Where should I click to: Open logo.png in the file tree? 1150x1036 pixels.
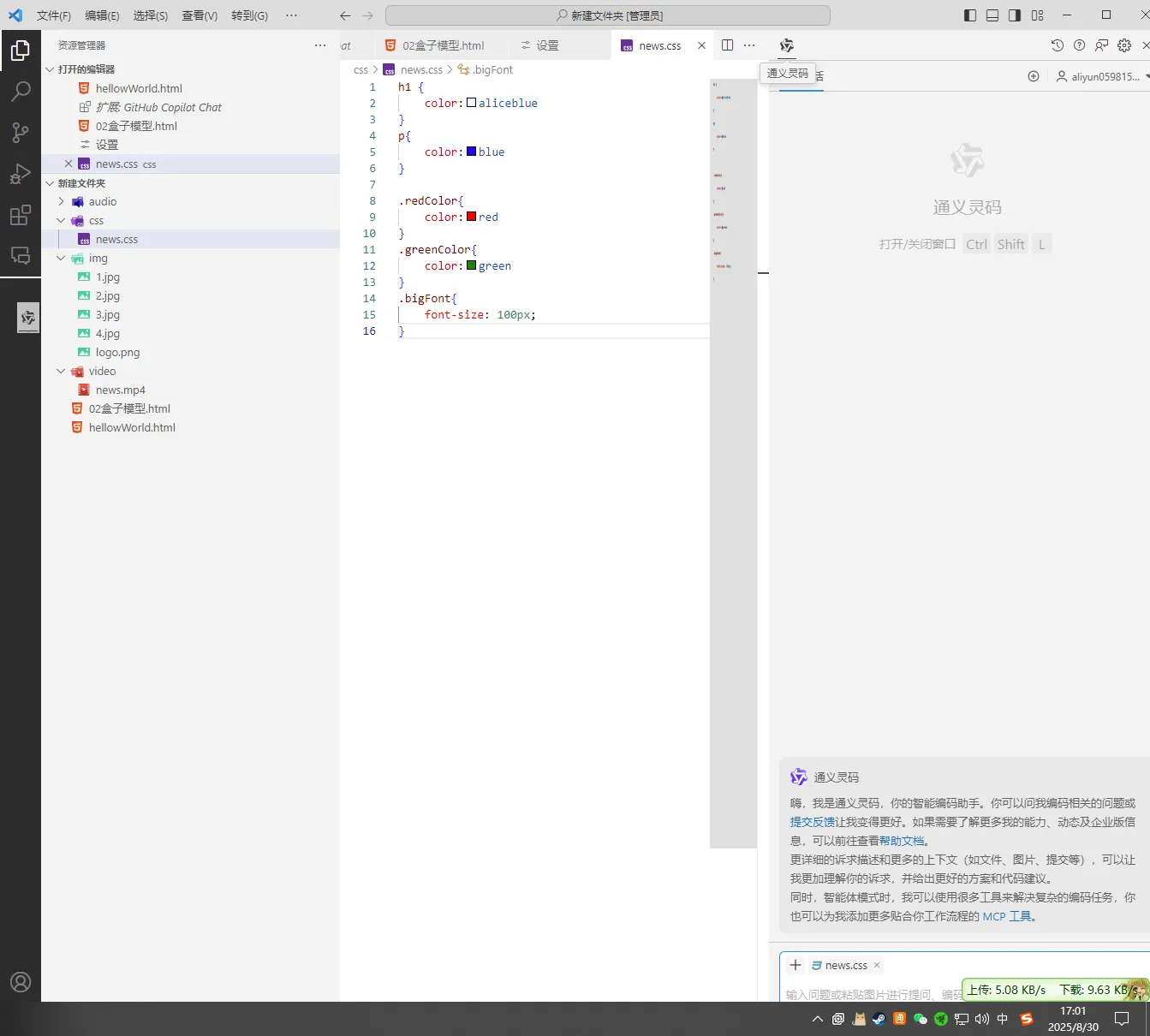pos(117,353)
